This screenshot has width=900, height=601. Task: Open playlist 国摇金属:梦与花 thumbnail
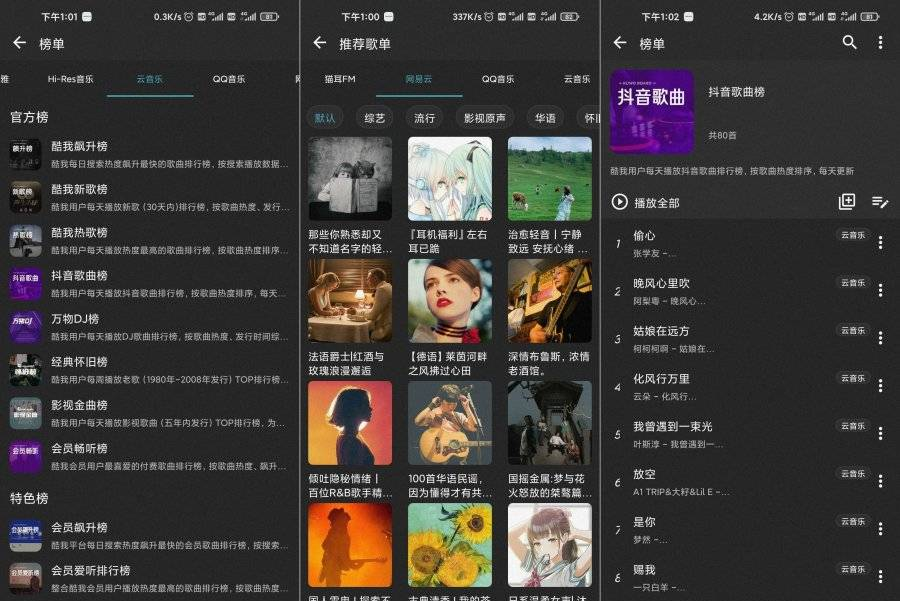point(550,423)
